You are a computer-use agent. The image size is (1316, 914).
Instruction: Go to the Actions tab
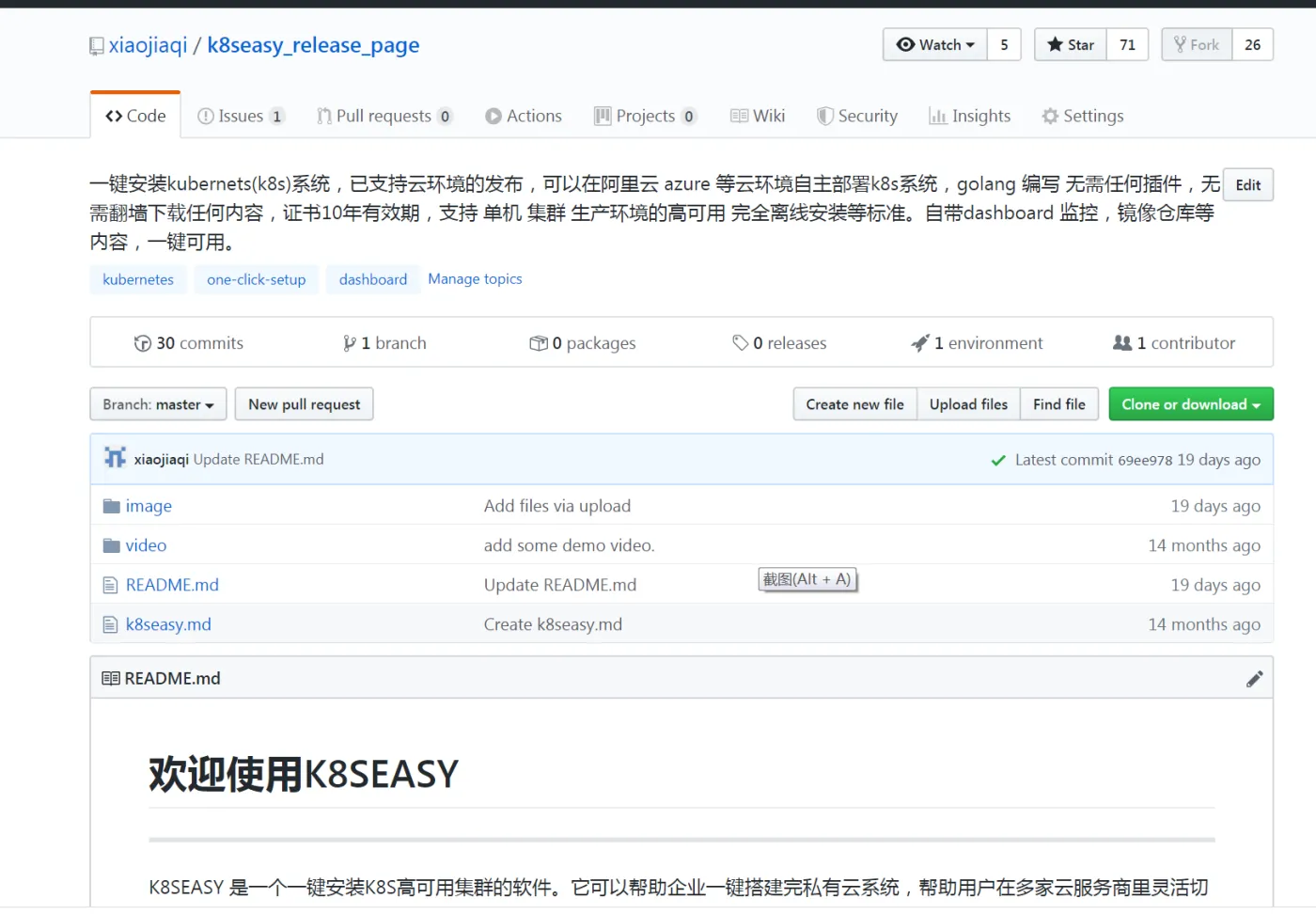[524, 116]
